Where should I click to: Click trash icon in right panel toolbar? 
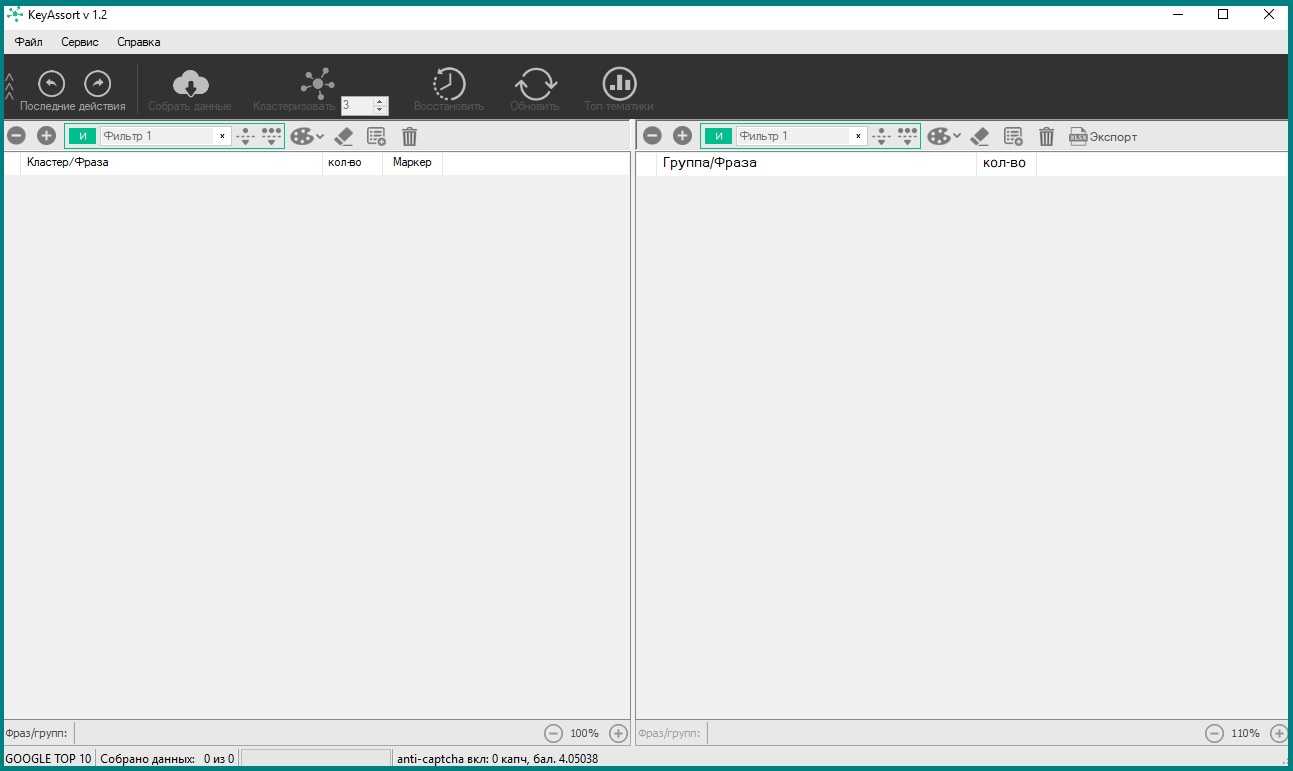[x=1046, y=137]
